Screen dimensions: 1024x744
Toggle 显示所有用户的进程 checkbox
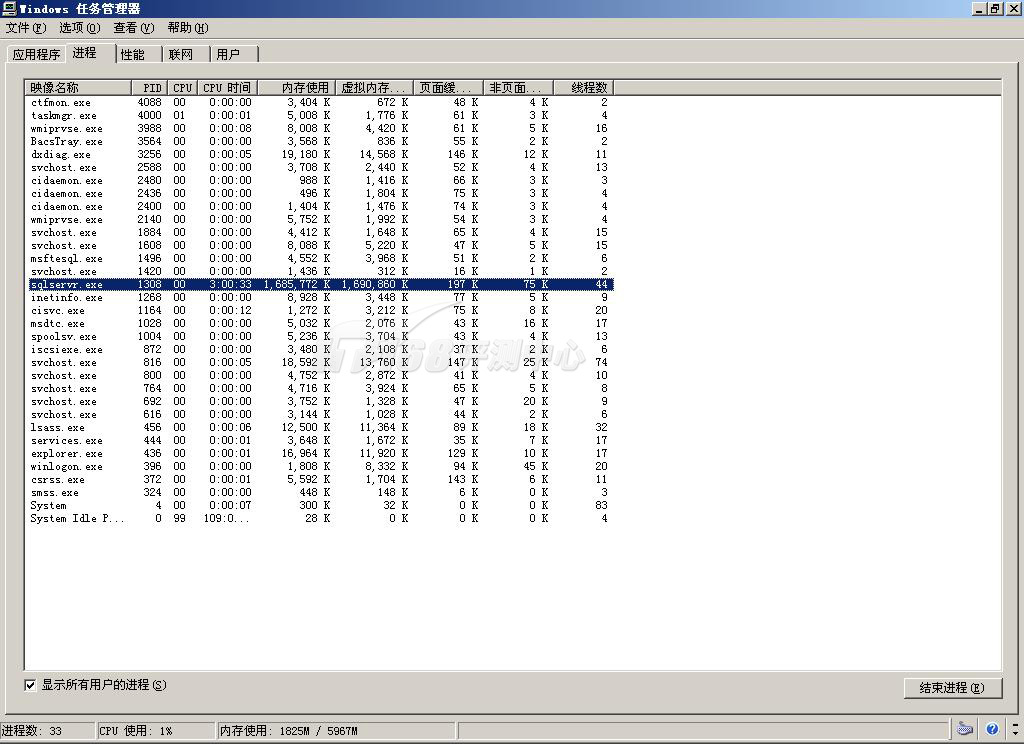[30, 685]
